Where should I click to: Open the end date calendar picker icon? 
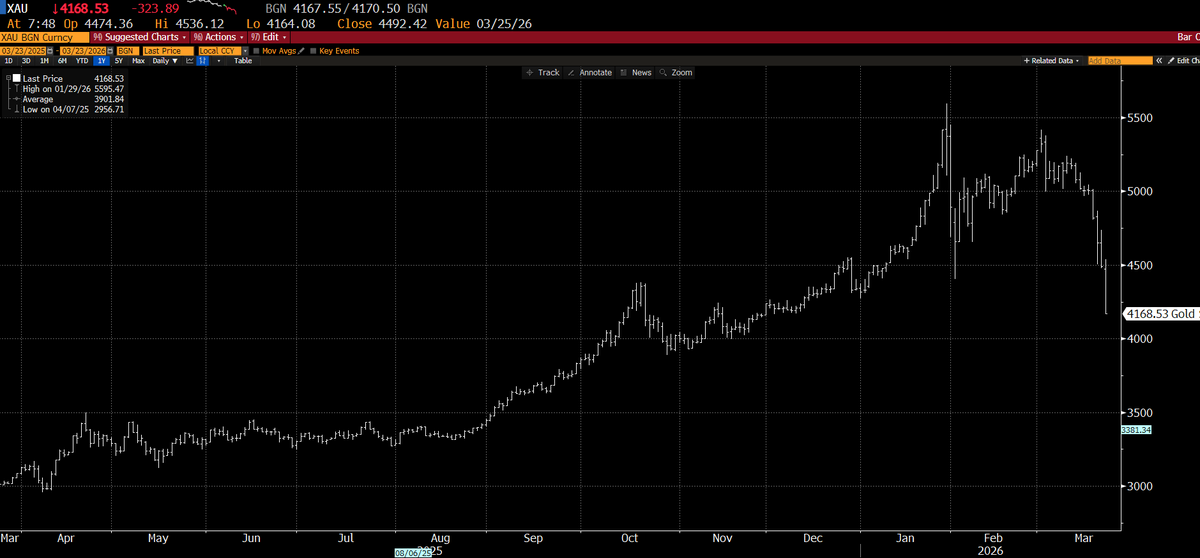pyautogui.click(x=110, y=51)
